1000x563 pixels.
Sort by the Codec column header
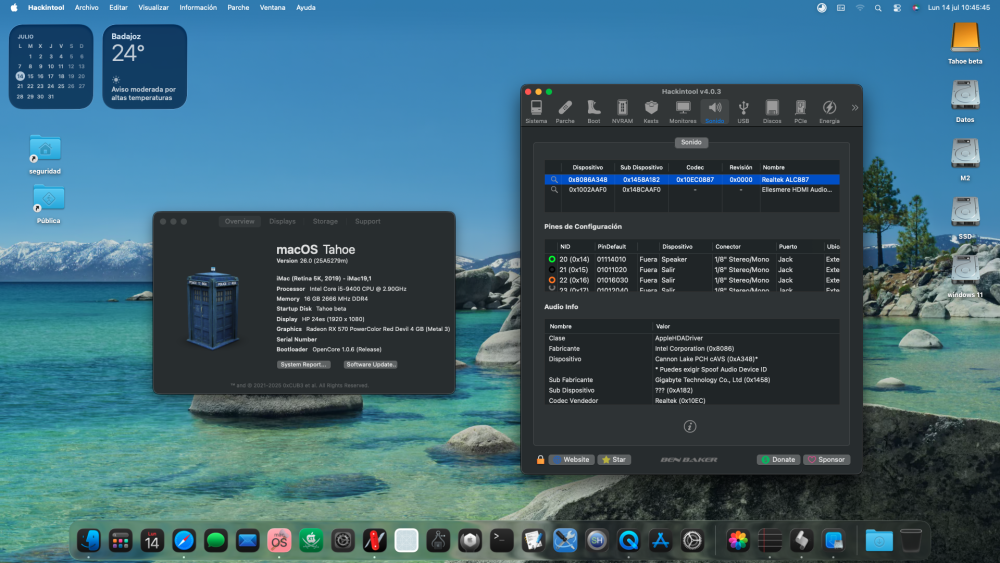tap(695, 167)
